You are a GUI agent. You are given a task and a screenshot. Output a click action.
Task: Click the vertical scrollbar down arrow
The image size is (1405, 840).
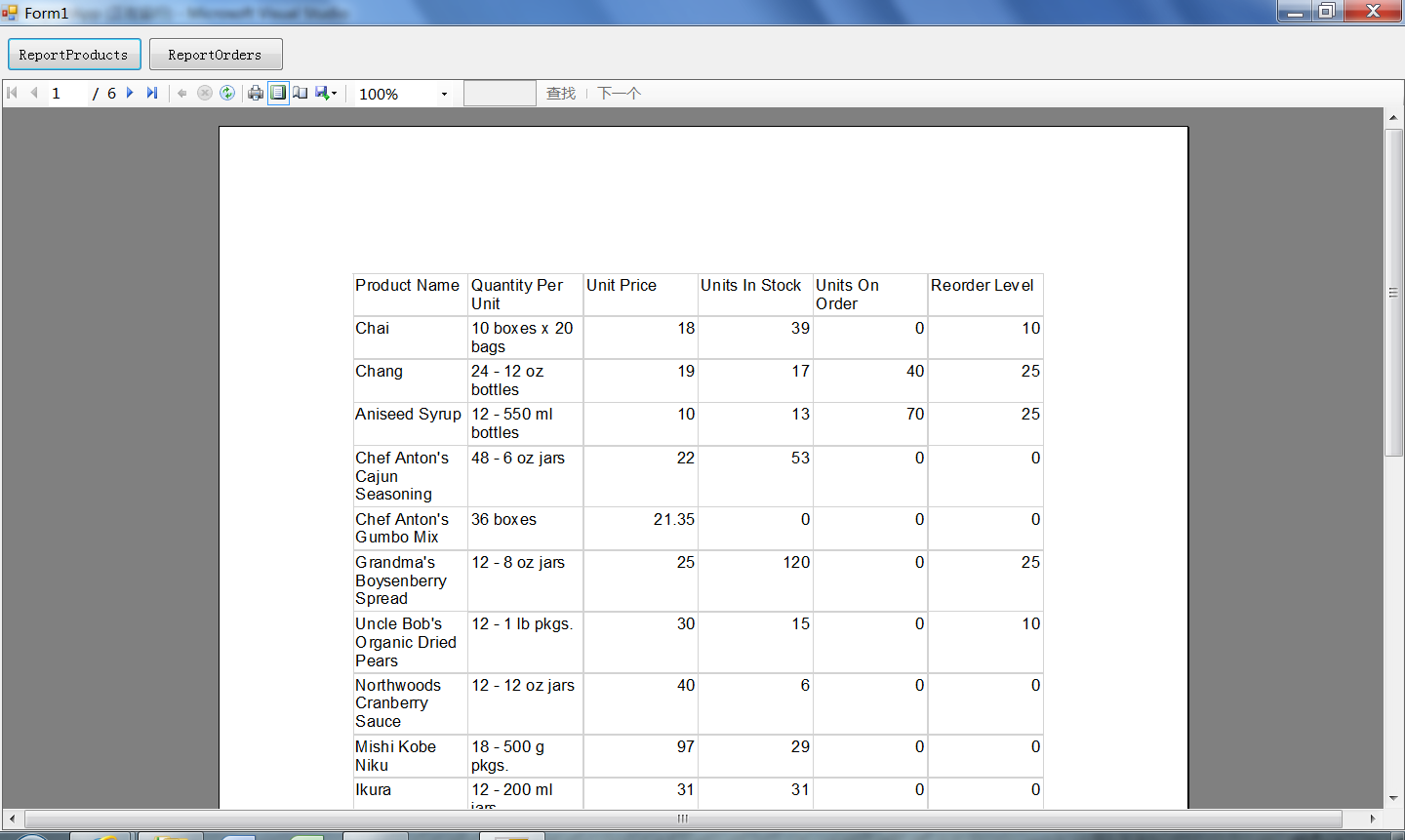point(1393,799)
